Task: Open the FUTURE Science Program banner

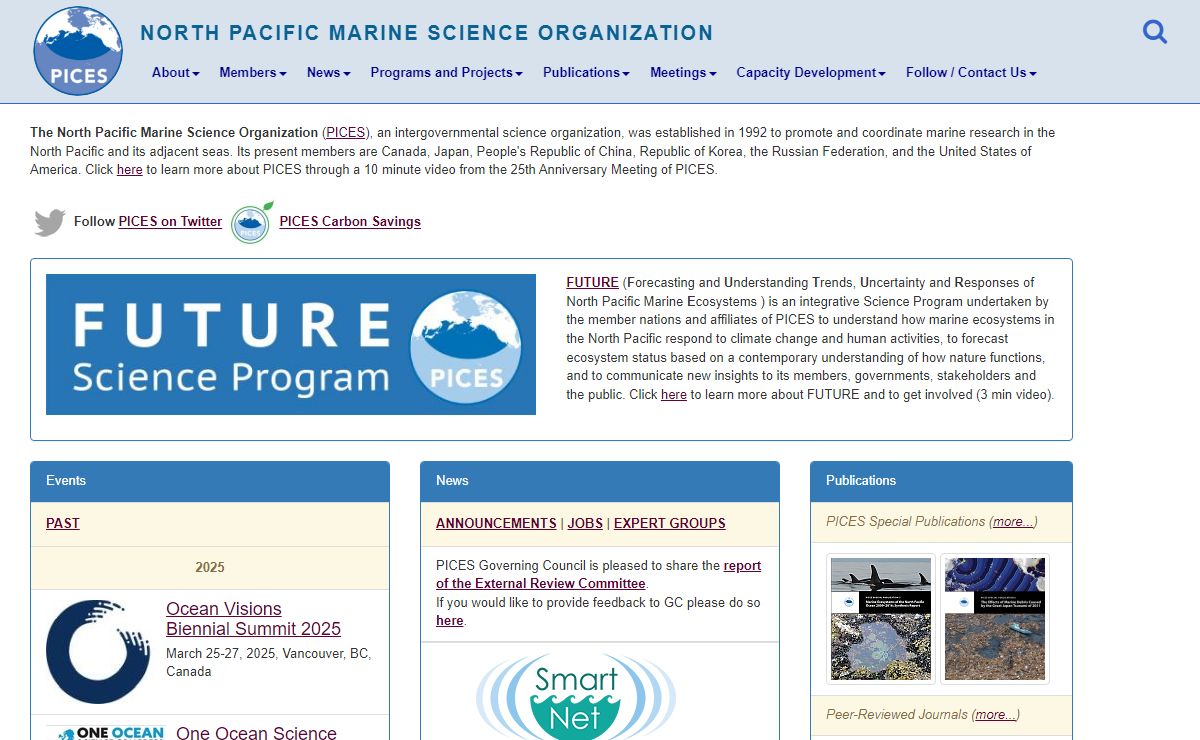Action: point(291,344)
